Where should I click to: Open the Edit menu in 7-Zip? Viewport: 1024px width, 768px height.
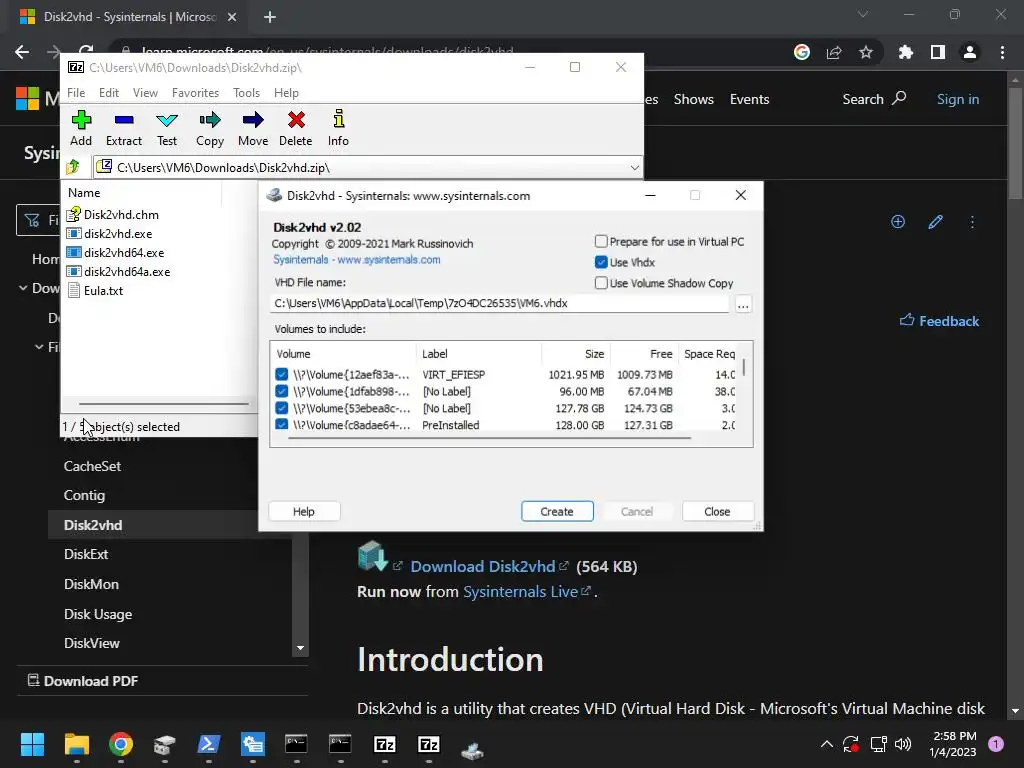tap(108, 93)
